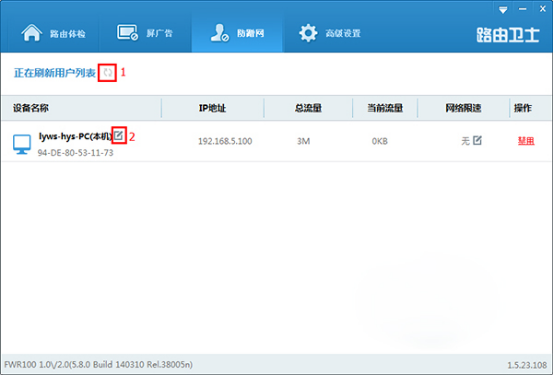Click the 总流量 column header
Image resolution: width=554 pixels, height=376 pixels.
pyautogui.click(x=308, y=108)
